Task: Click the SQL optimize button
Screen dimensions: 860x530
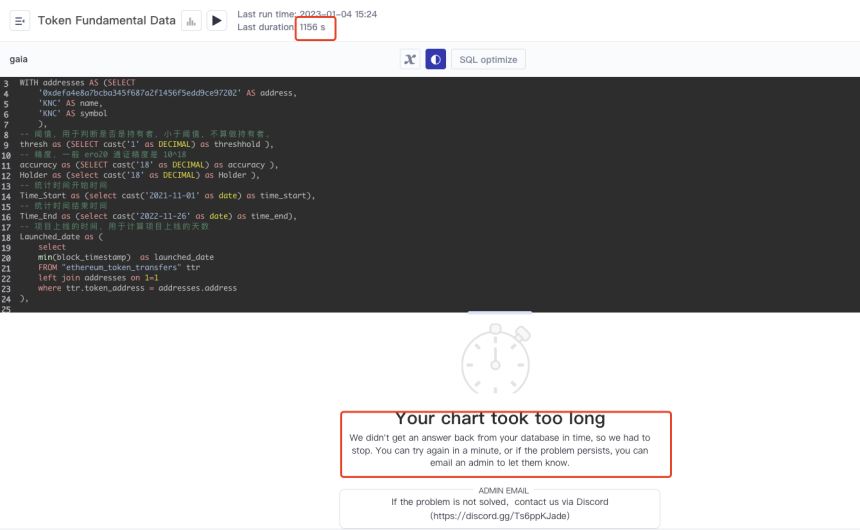Action: 488,59
